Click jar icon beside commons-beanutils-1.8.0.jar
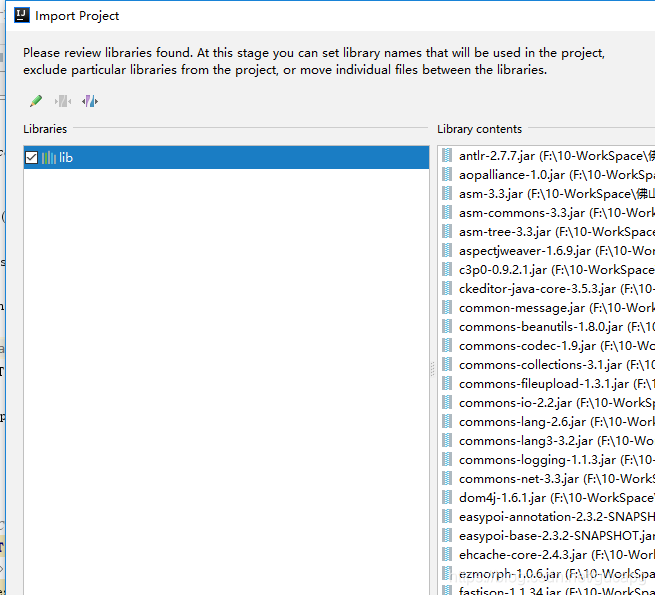This screenshot has height=595, width=655. pyautogui.click(x=447, y=326)
